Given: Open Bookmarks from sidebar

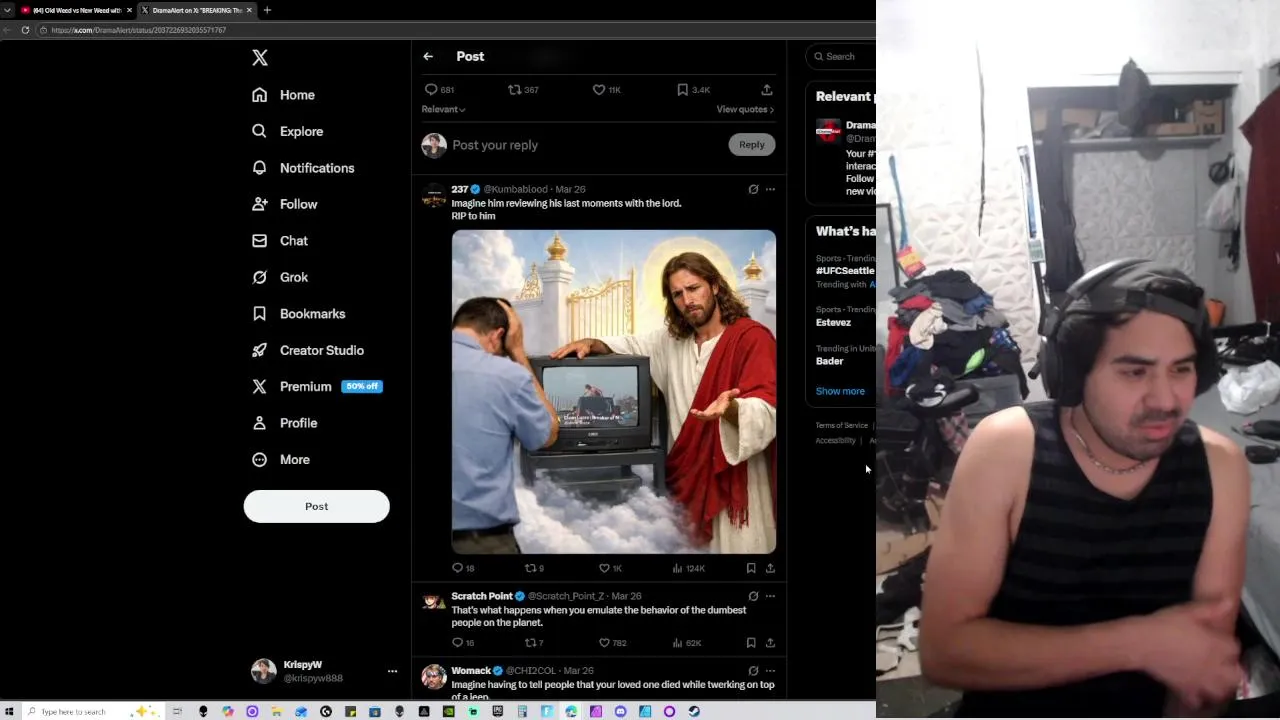Looking at the screenshot, I should pyautogui.click(x=299, y=314).
